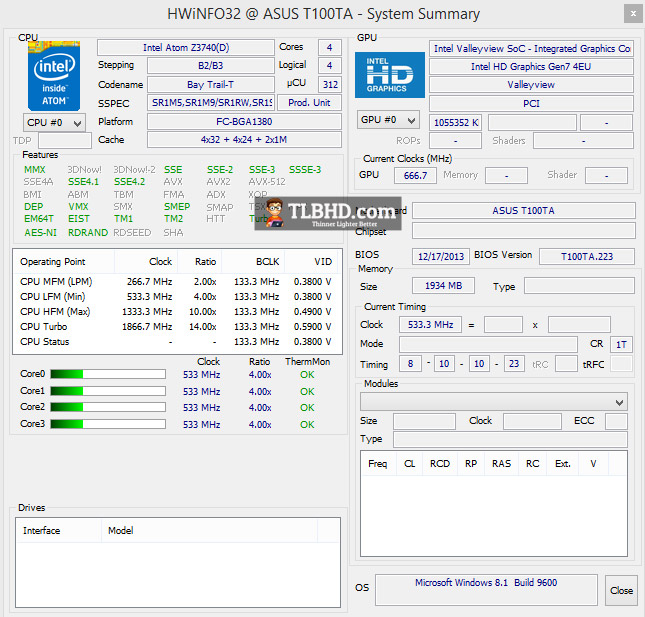Click the Core3 usage bar
645x617 pixels.
coord(108,424)
